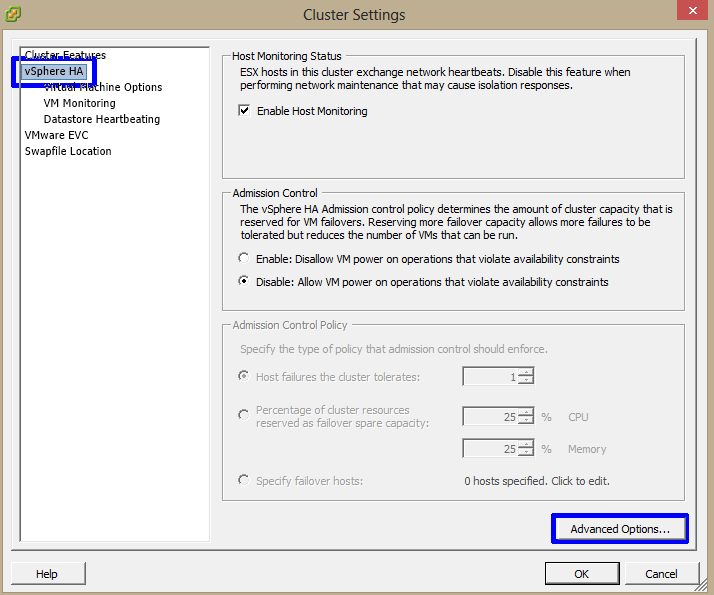Select vSphere HA in the settings tree
Viewport: 714px width, 595px height.
tap(54, 71)
